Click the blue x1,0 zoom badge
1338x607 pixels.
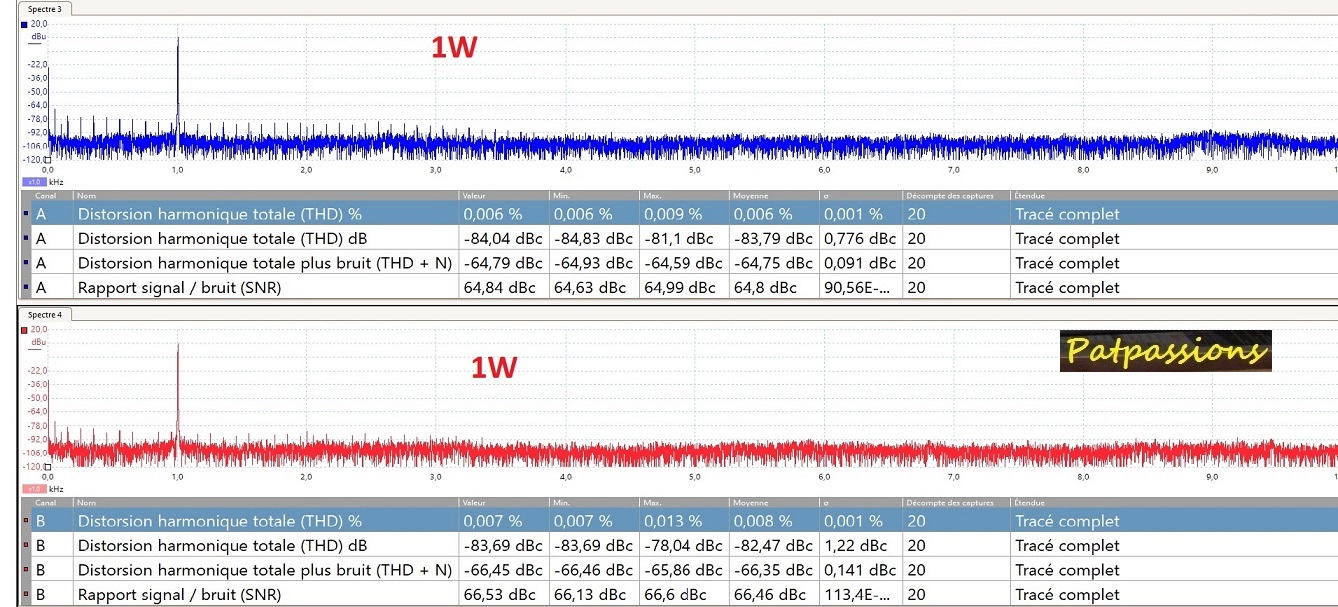[x=32, y=181]
